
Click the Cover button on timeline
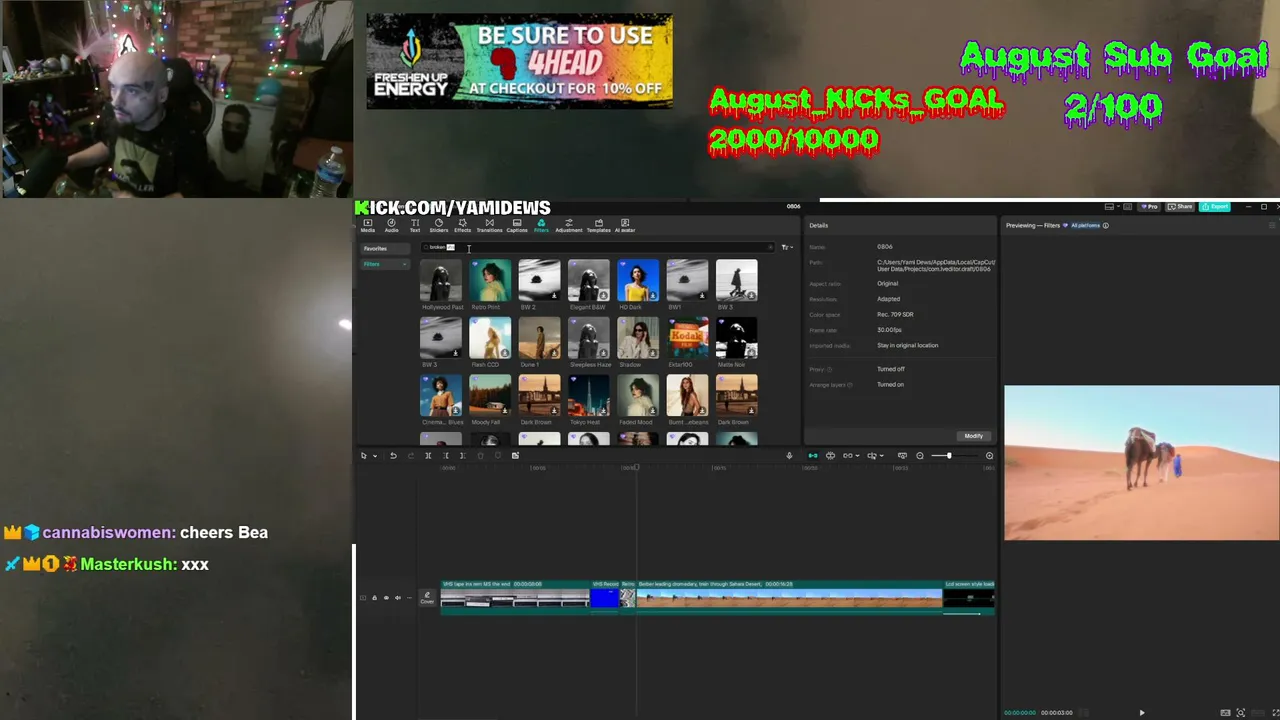(x=427, y=598)
